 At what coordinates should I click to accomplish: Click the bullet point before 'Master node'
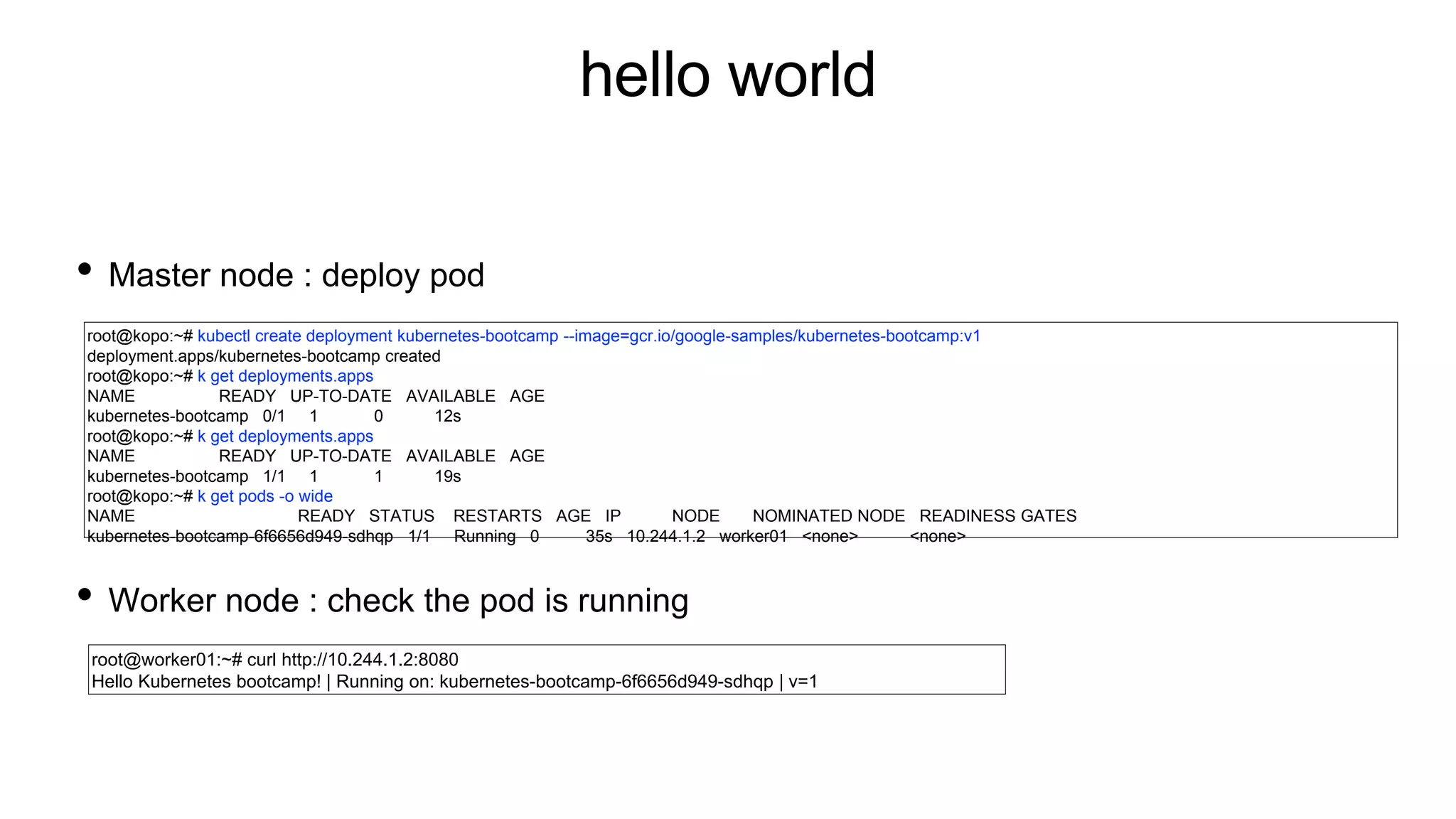pos(85,269)
